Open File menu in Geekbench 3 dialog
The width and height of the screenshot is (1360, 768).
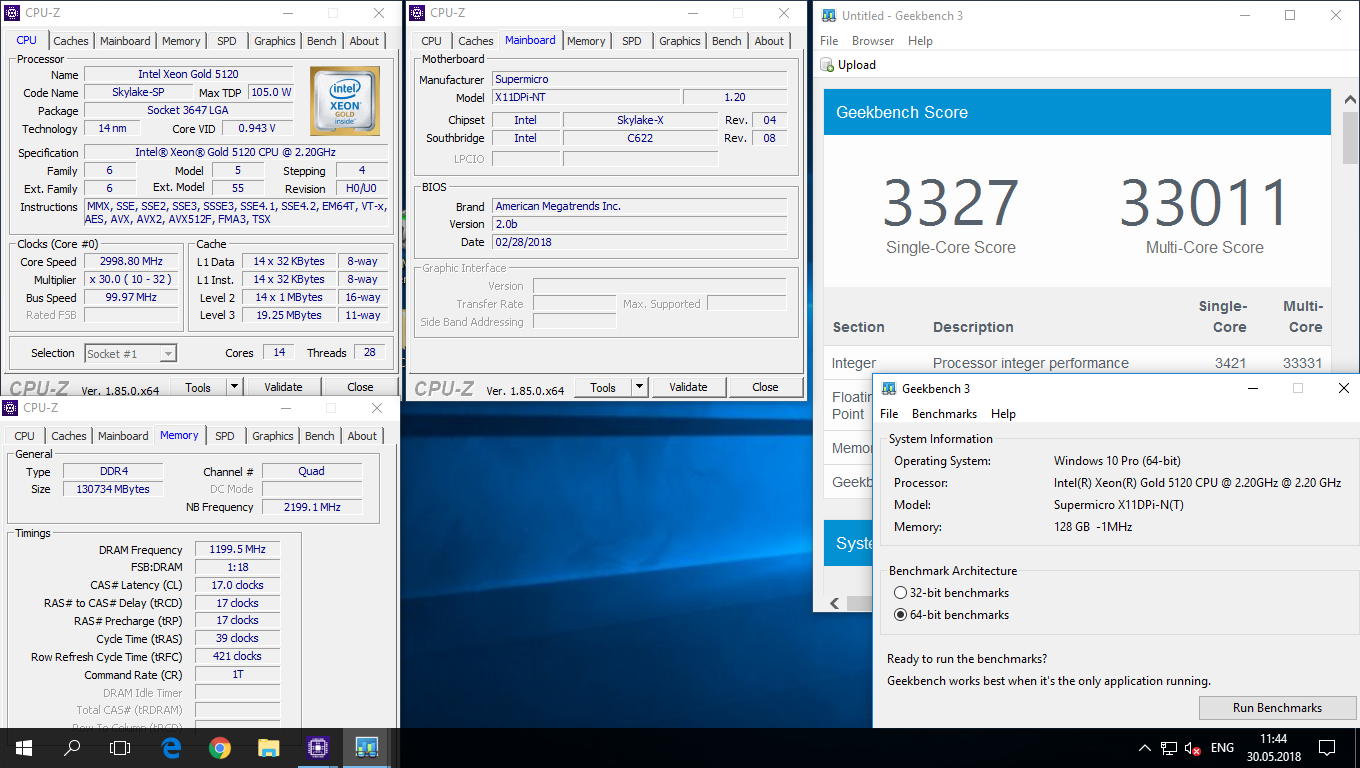[889, 414]
